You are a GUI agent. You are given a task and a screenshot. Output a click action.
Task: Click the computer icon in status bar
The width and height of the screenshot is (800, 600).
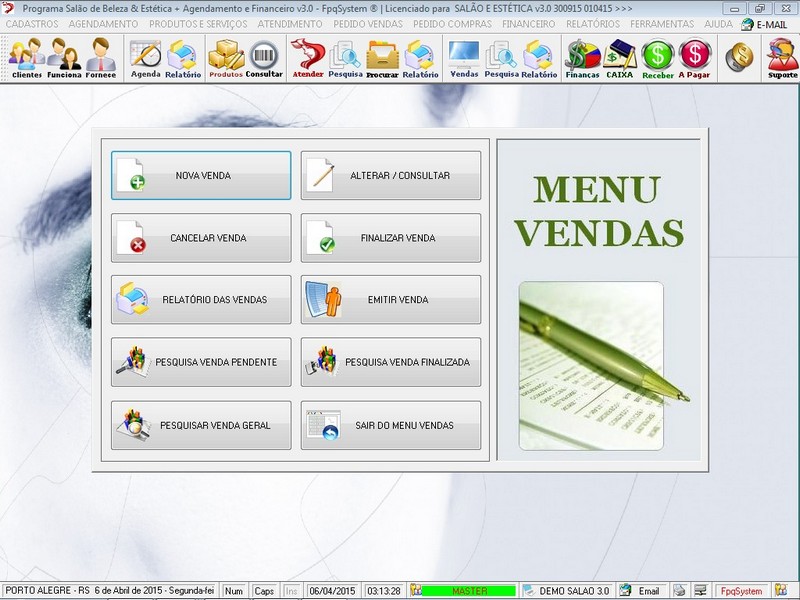[x=701, y=591]
